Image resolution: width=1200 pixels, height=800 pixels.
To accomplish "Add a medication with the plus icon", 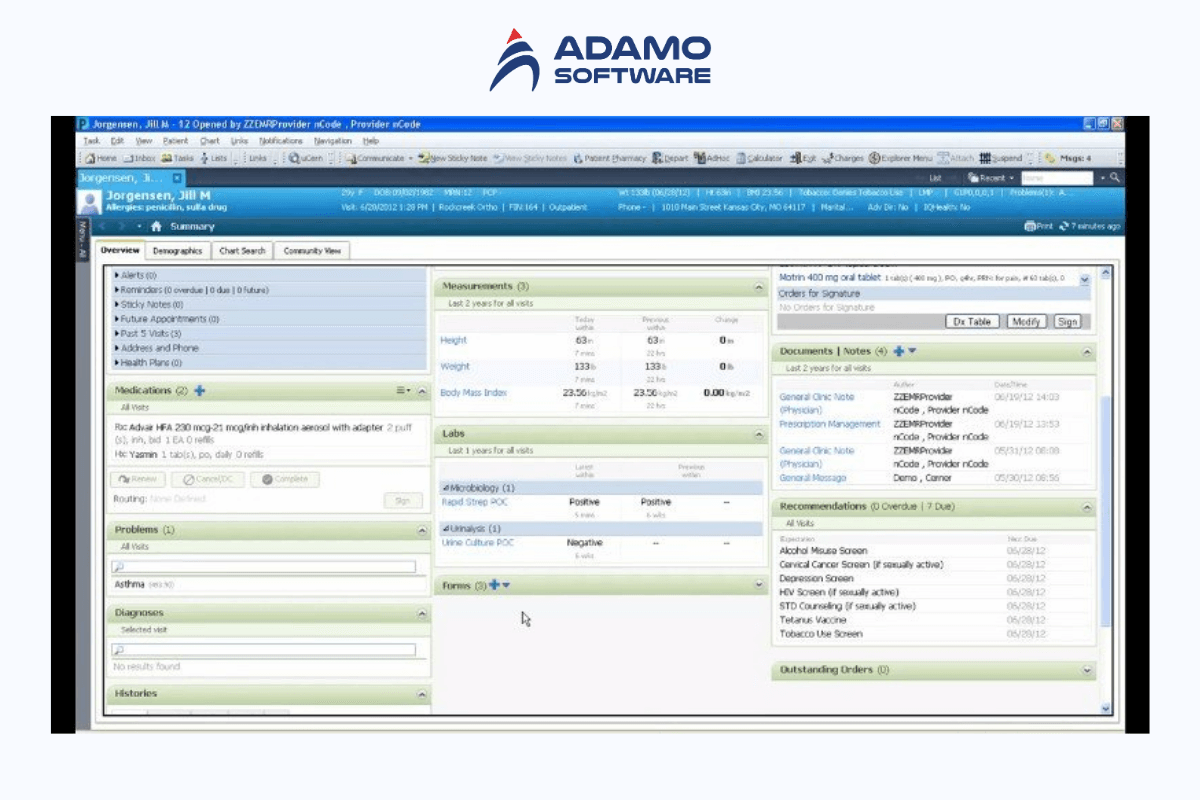I will point(200,391).
